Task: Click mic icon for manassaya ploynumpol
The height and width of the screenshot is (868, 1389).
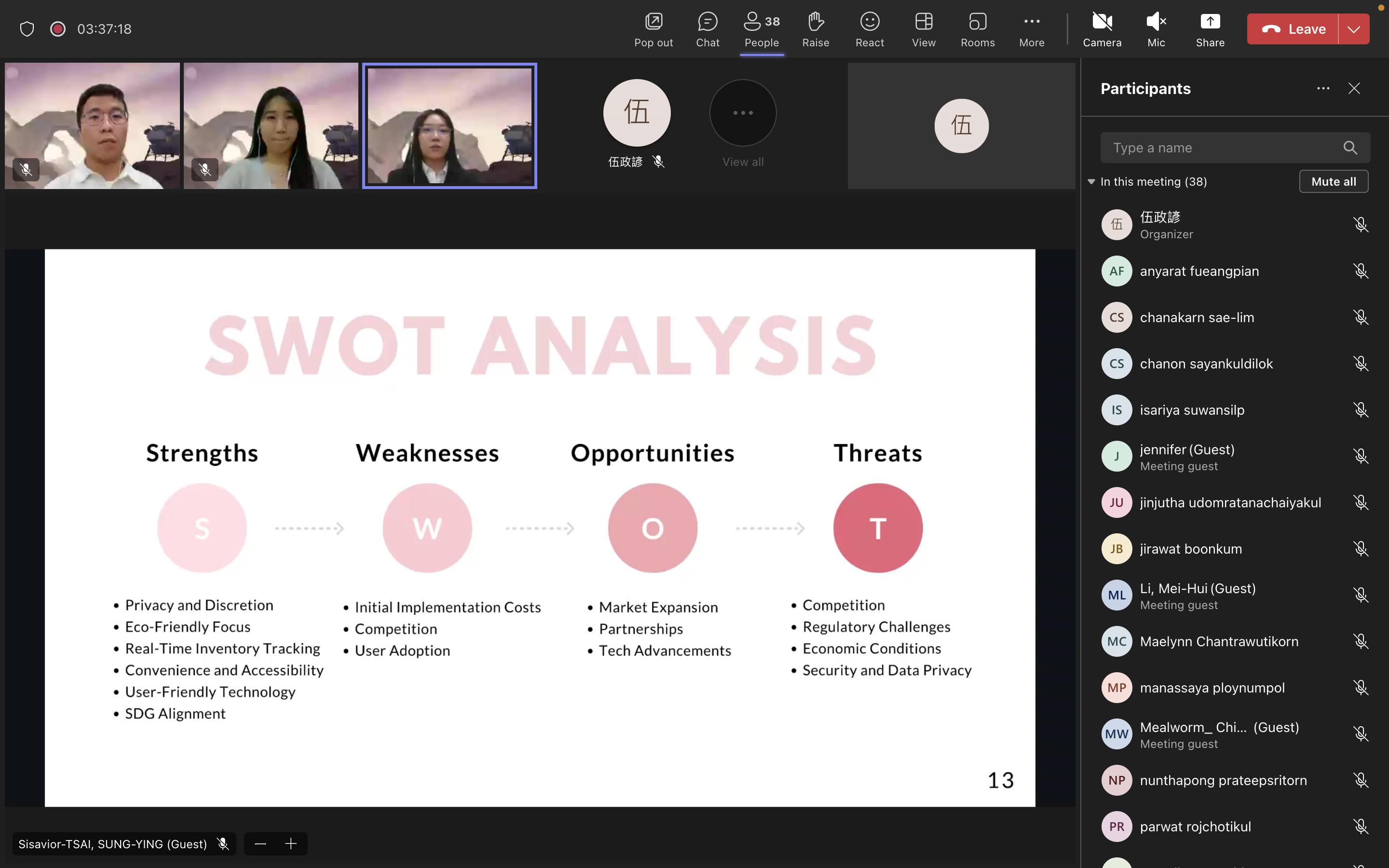Action: coord(1360,688)
